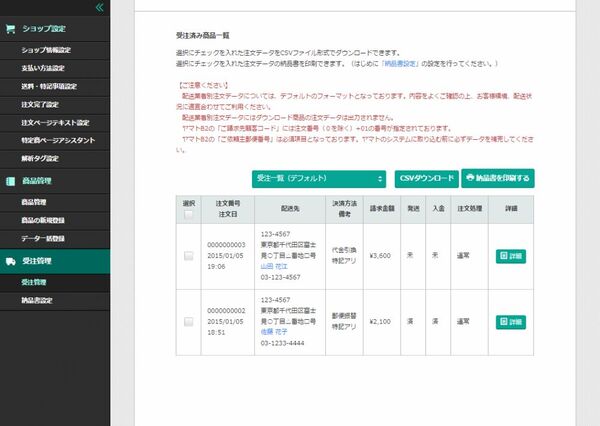Click the truck icon beside the 受注管理 section header
Image resolution: width=600 pixels, height=426 pixels.
pyautogui.click(x=11, y=261)
